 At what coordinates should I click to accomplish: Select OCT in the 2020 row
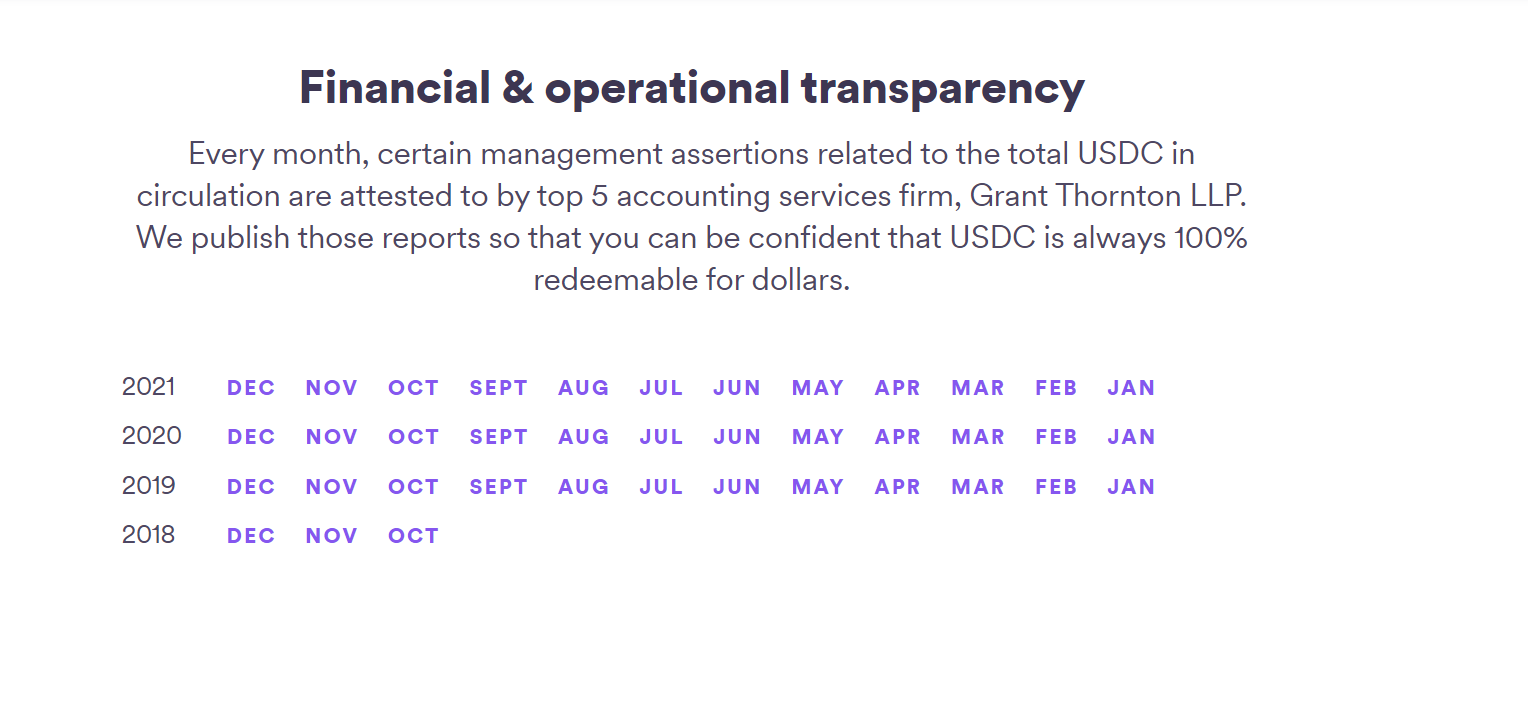(414, 437)
